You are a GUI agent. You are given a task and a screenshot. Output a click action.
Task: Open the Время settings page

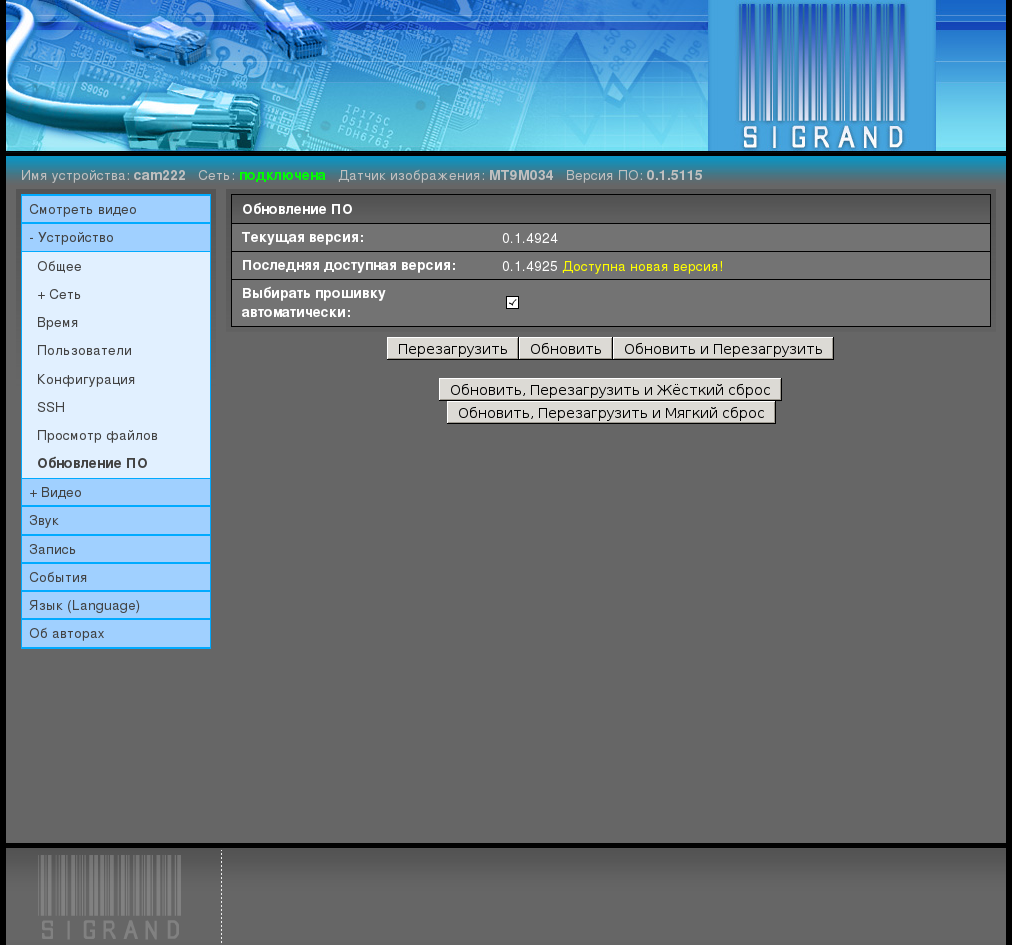click(x=57, y=322)
